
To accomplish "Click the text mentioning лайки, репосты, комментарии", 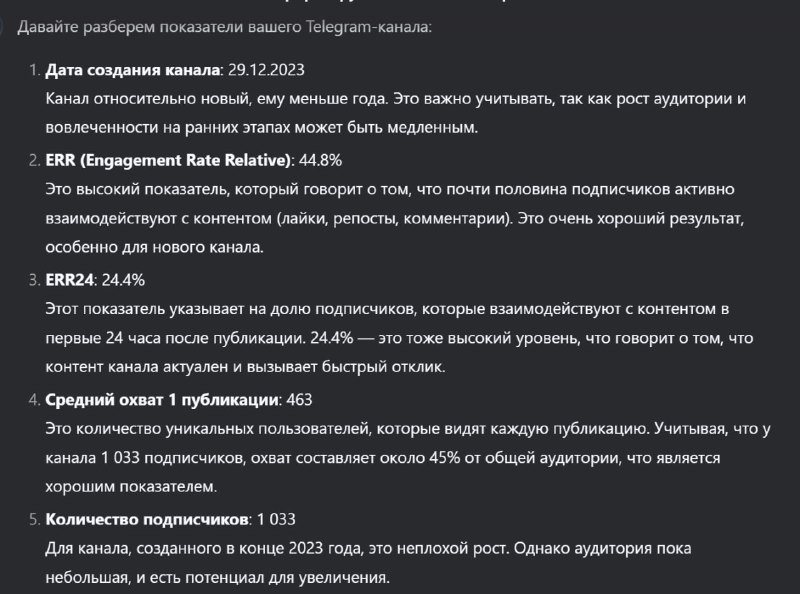I will click(x=394, y=218).
